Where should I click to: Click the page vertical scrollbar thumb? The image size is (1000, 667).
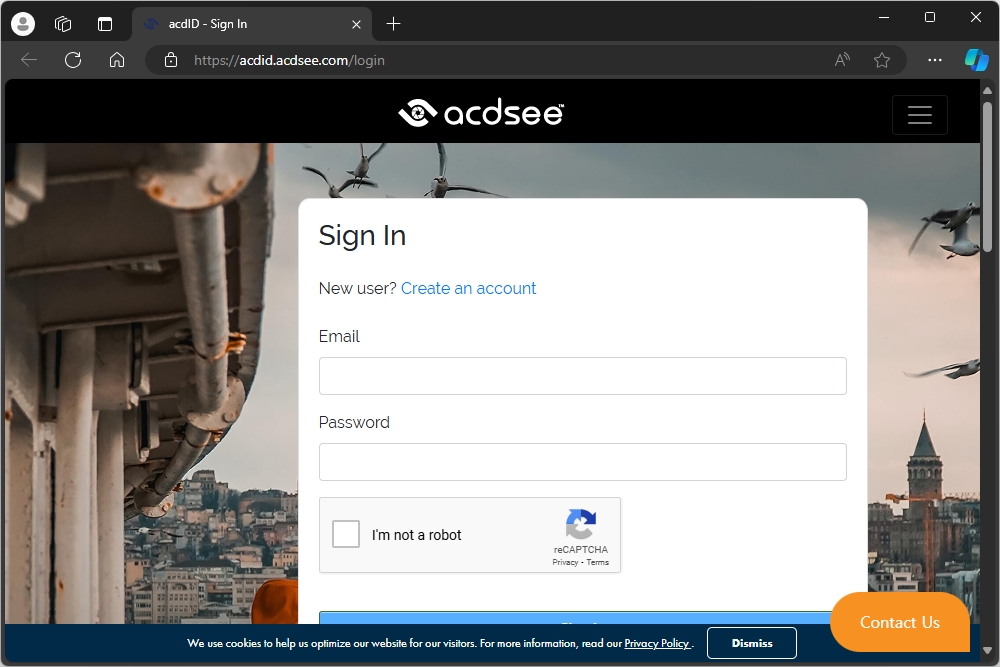(x=987, y=176)
